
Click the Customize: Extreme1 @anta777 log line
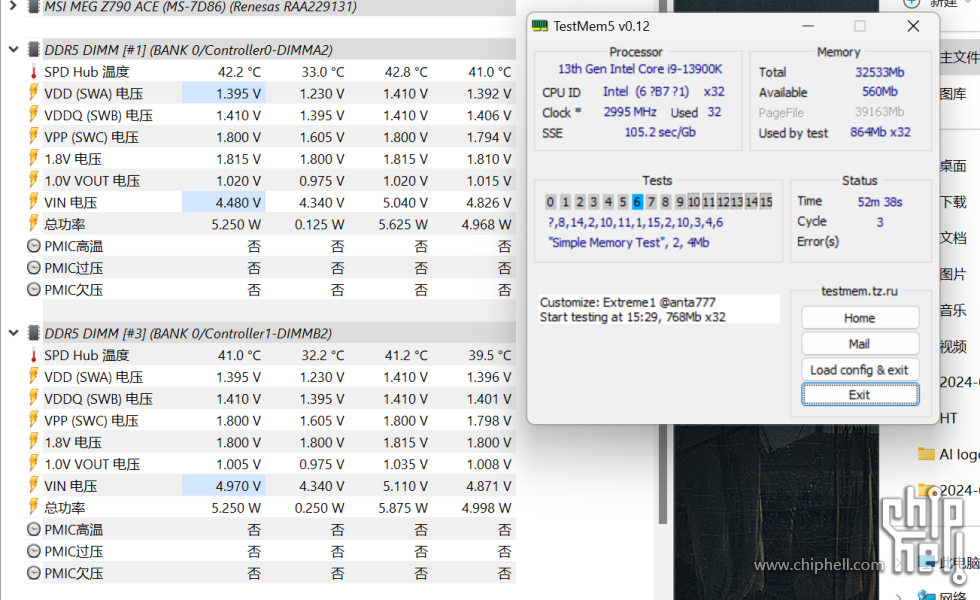click(628, 302)
